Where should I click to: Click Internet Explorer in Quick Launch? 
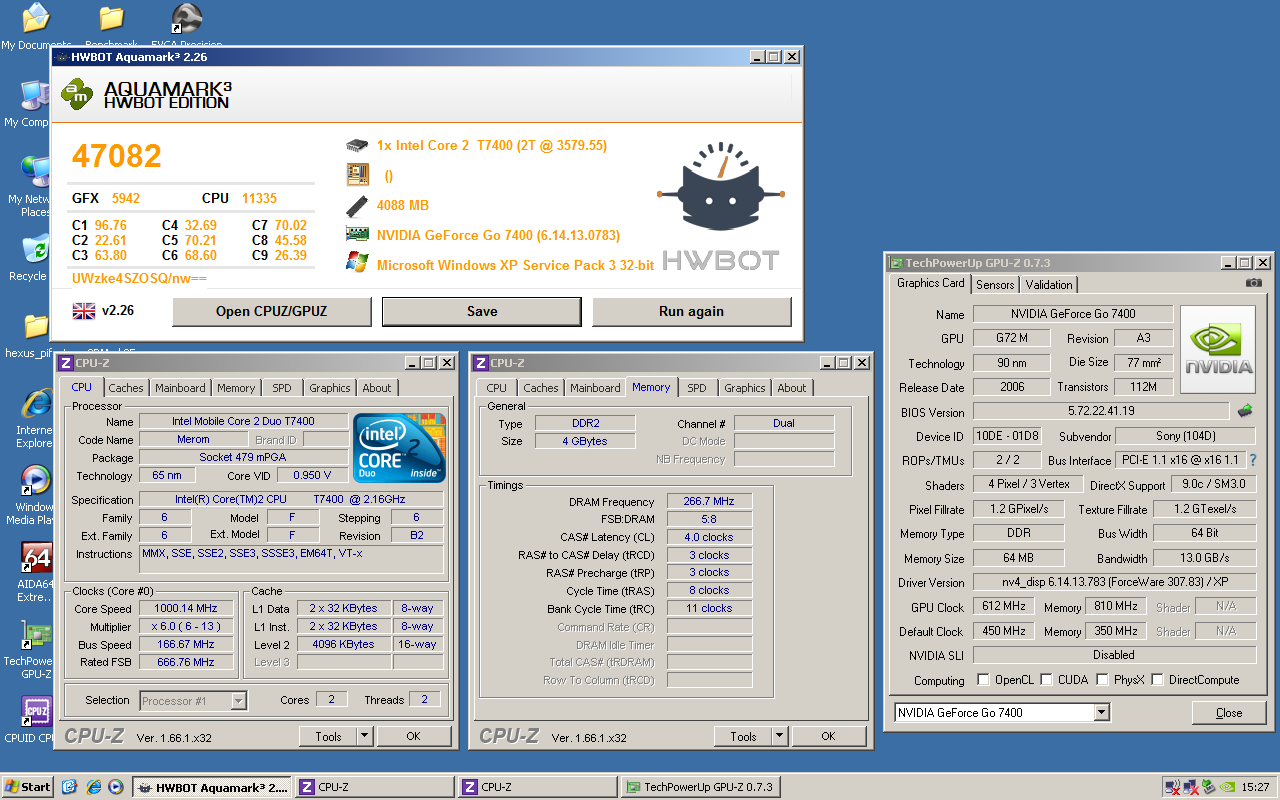click(x=93, y=787)
